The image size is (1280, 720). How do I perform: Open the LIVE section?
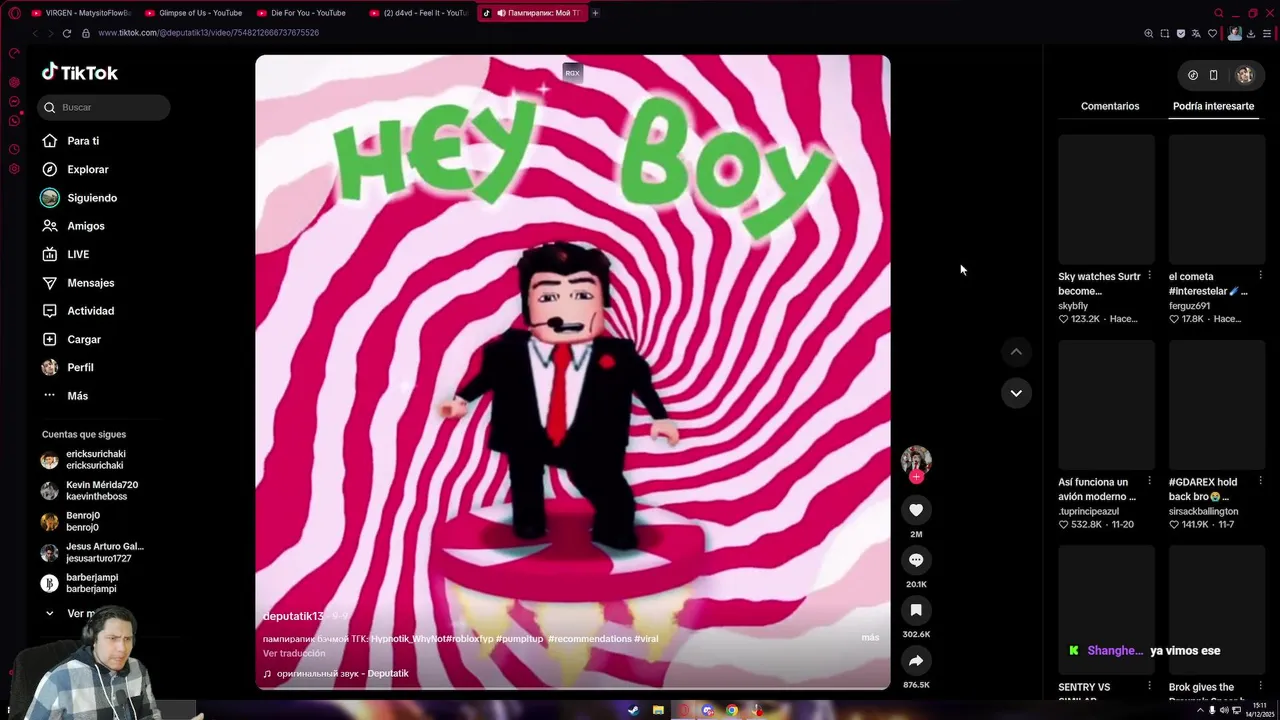(65, 254)
